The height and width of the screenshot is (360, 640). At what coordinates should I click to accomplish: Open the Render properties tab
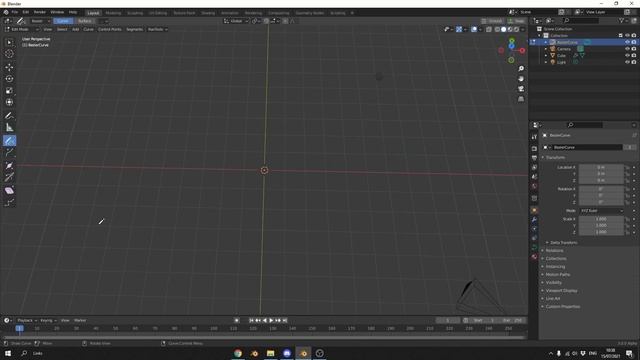534,149
